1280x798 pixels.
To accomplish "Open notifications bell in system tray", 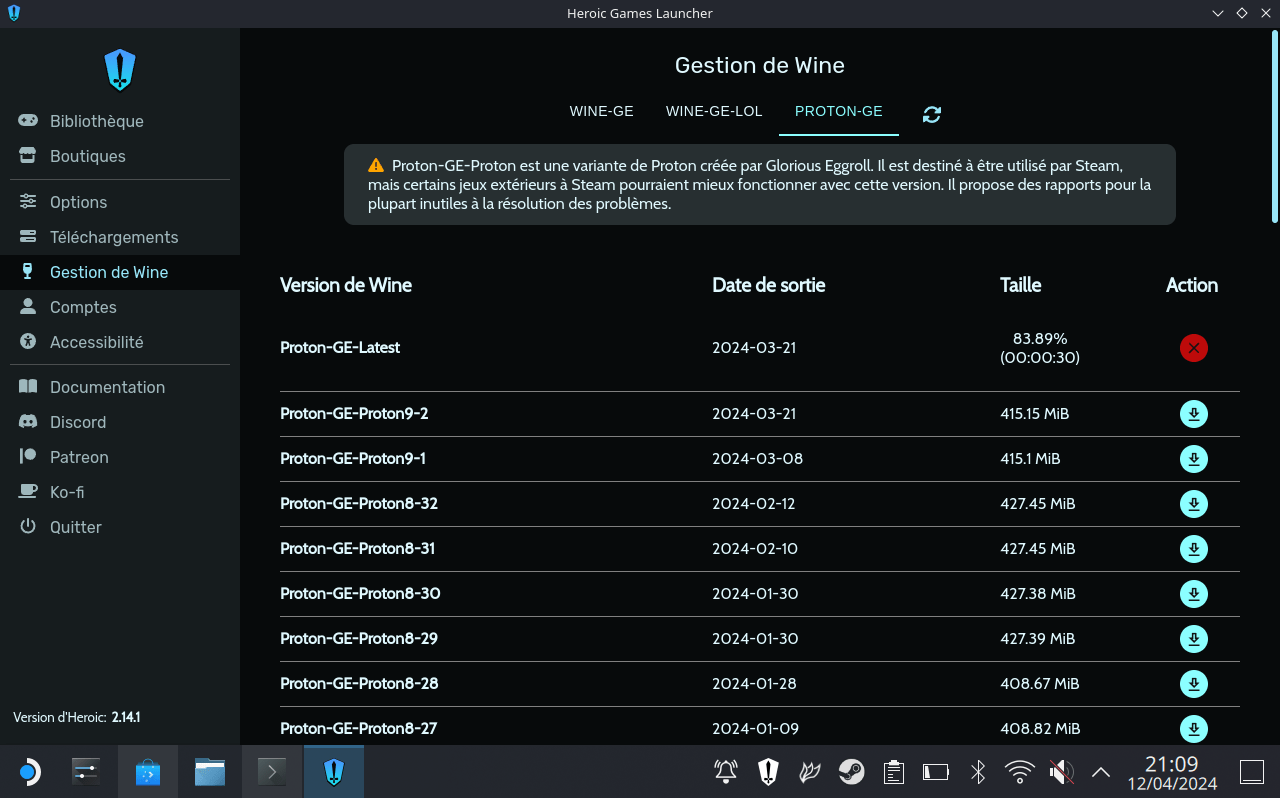I will (x=726, y=771).
